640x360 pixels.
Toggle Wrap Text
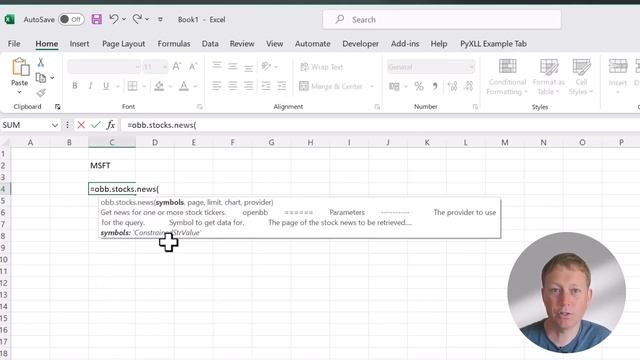click(322, 67)
